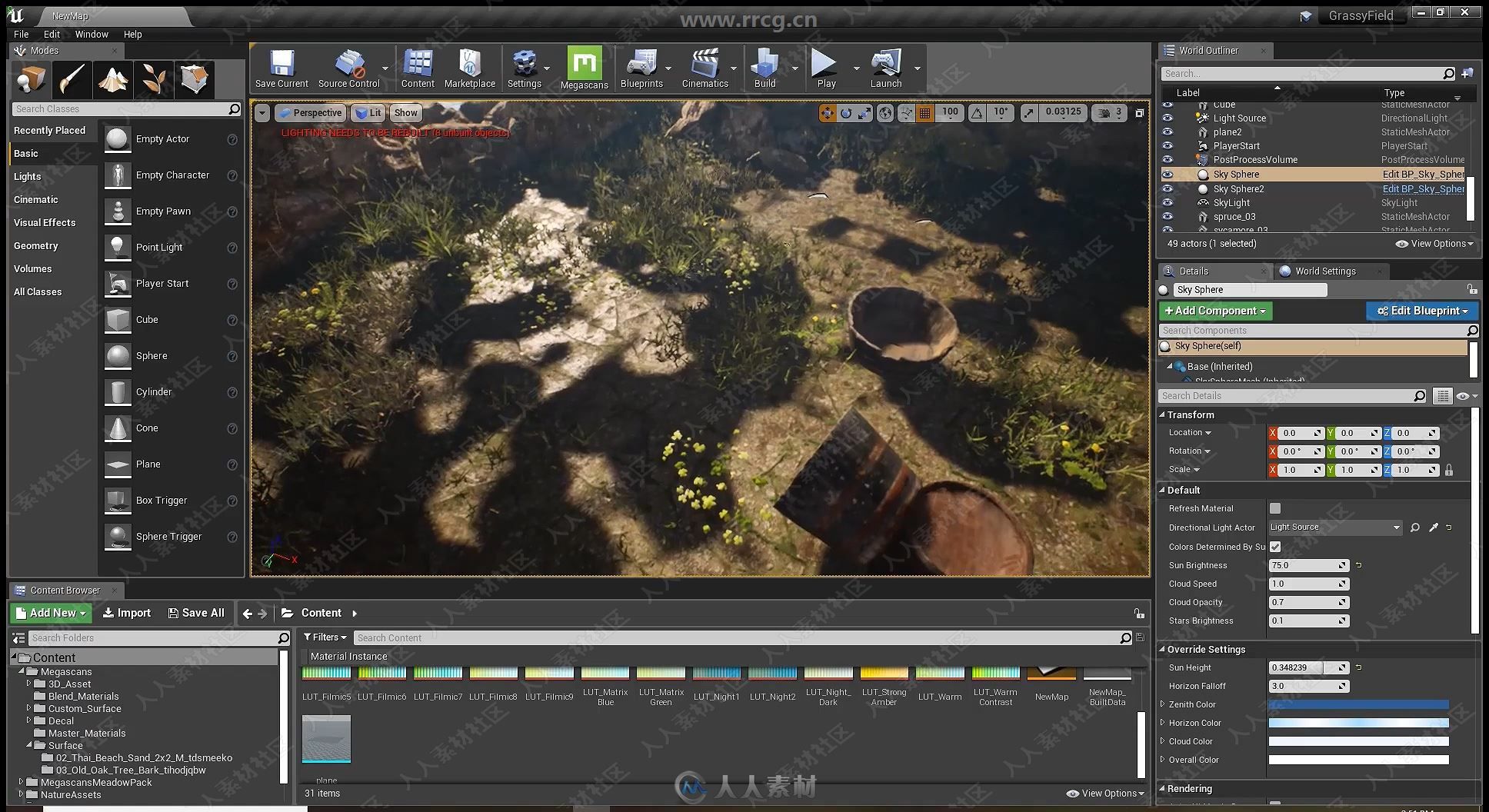This screenshot has width=1489, height=812.
Task: Open the File menu
Action: (22, 35)
